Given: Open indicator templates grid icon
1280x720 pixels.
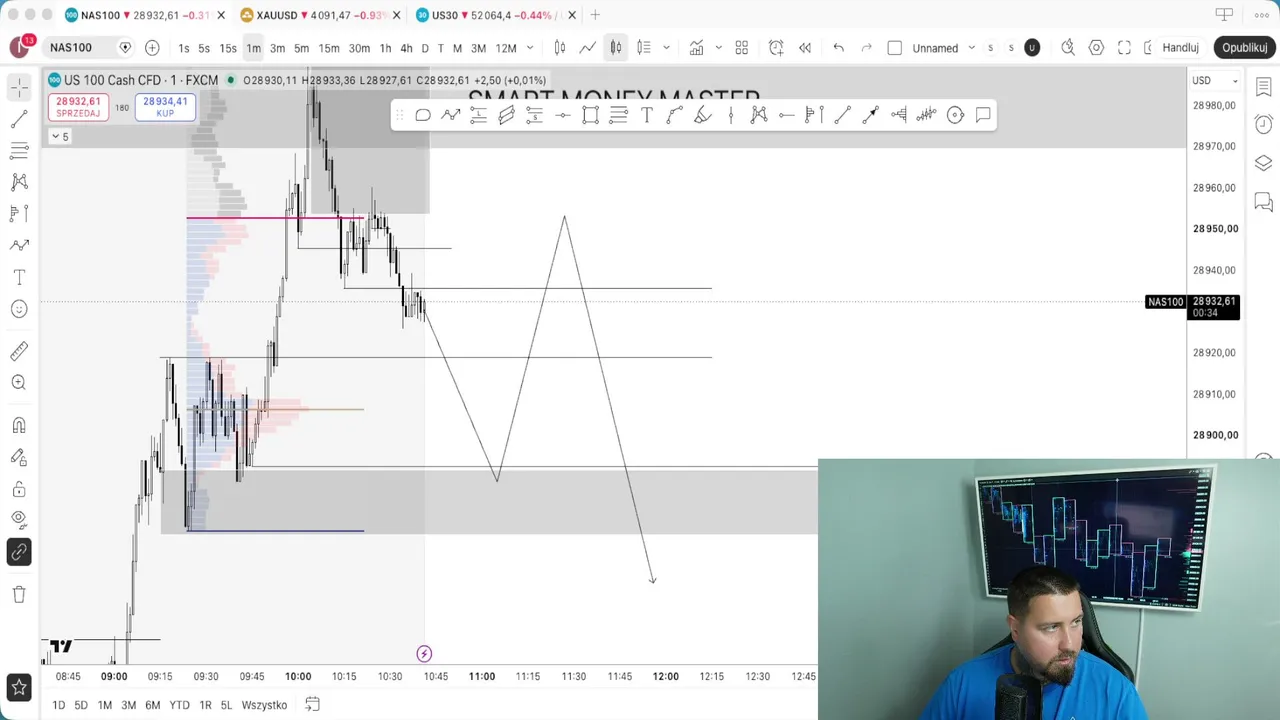Looking at the screenshot, I should click(x=742, y=48).
